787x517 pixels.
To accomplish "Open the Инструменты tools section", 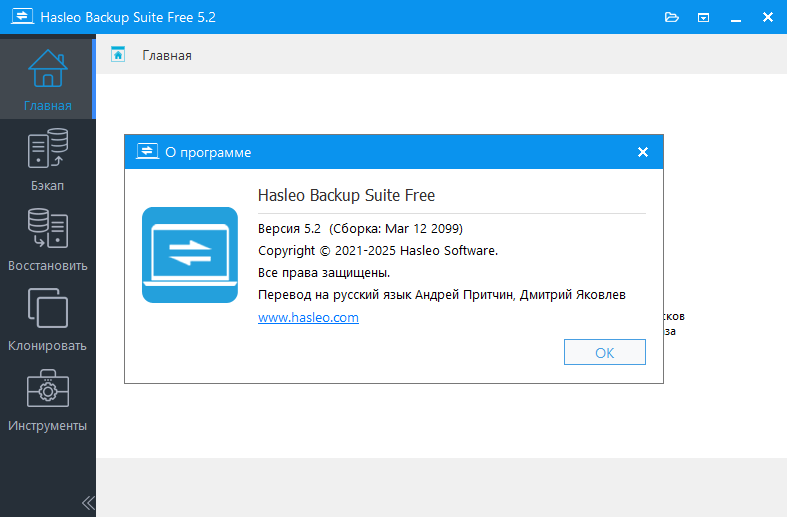I will (47, 400).
